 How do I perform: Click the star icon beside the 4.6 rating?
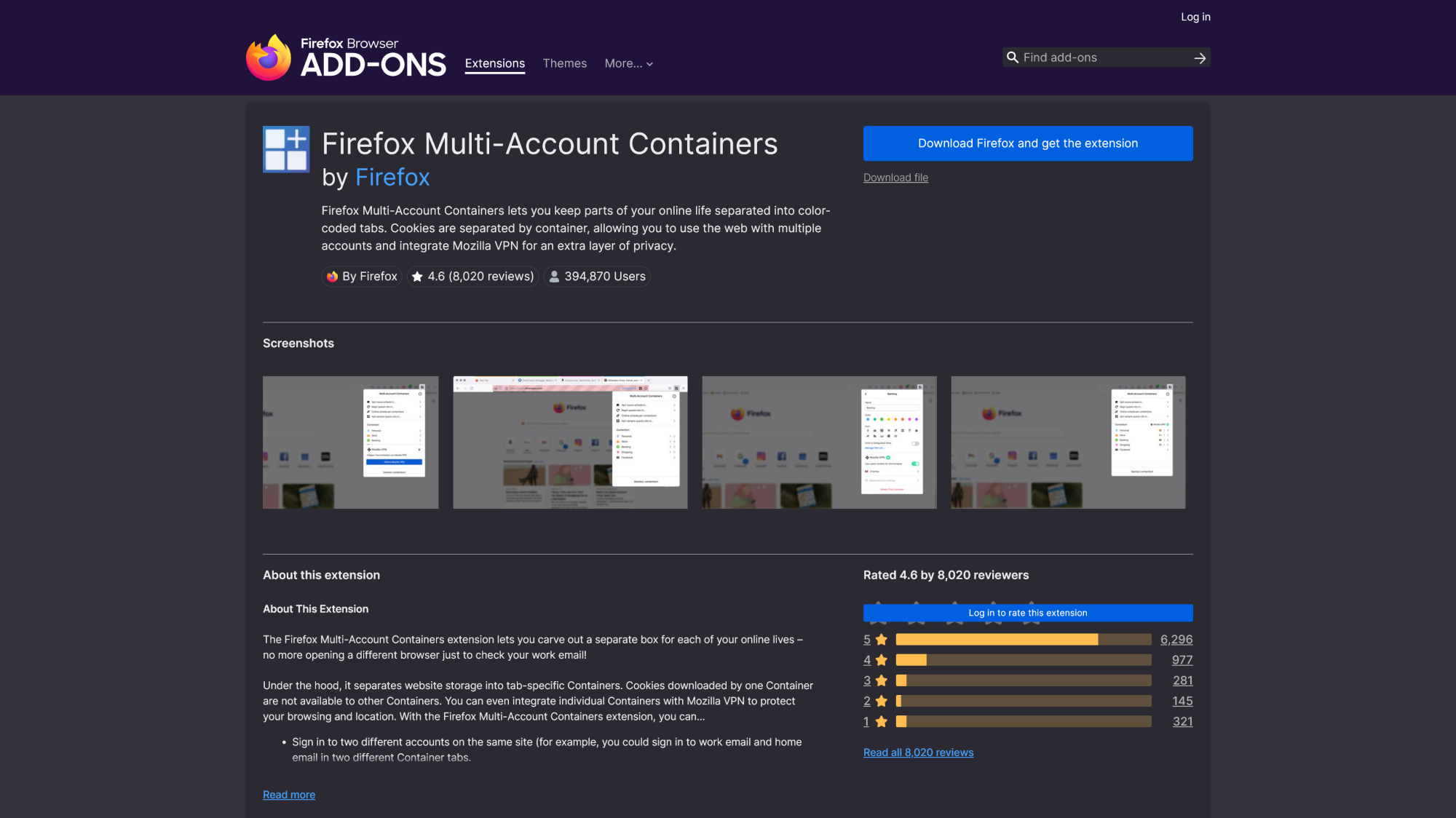(x=417, y=277)
